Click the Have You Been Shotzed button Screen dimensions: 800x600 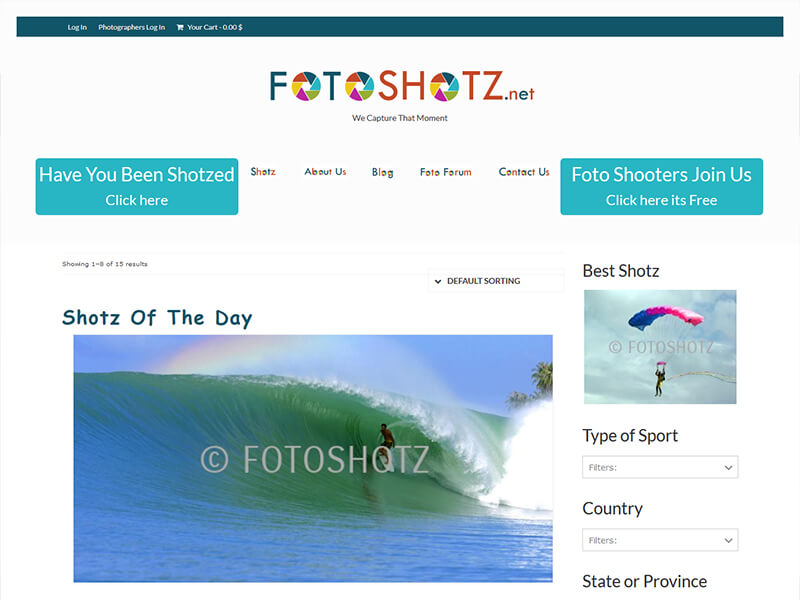(x=137, y=186)
